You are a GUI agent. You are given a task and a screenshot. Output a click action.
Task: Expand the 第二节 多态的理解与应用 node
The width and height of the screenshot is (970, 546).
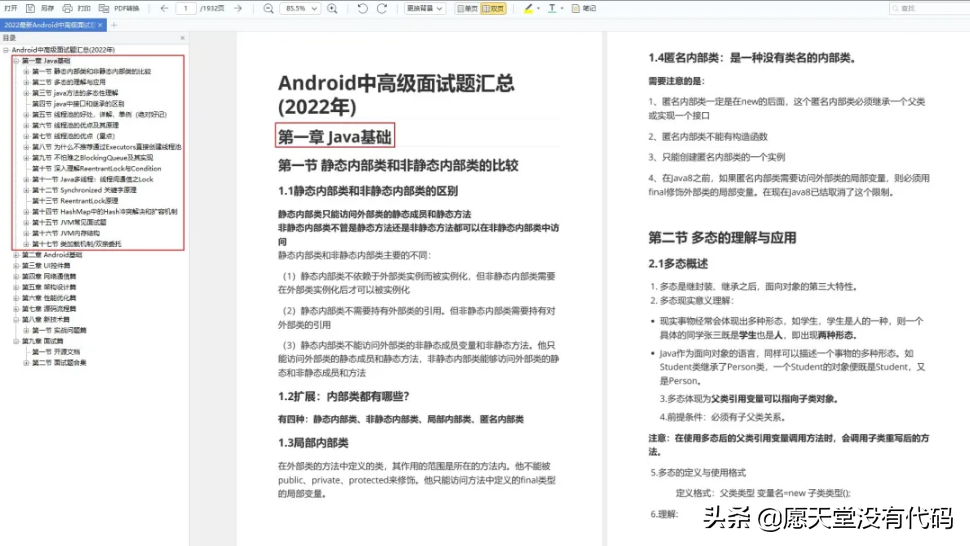pos(26,82)
